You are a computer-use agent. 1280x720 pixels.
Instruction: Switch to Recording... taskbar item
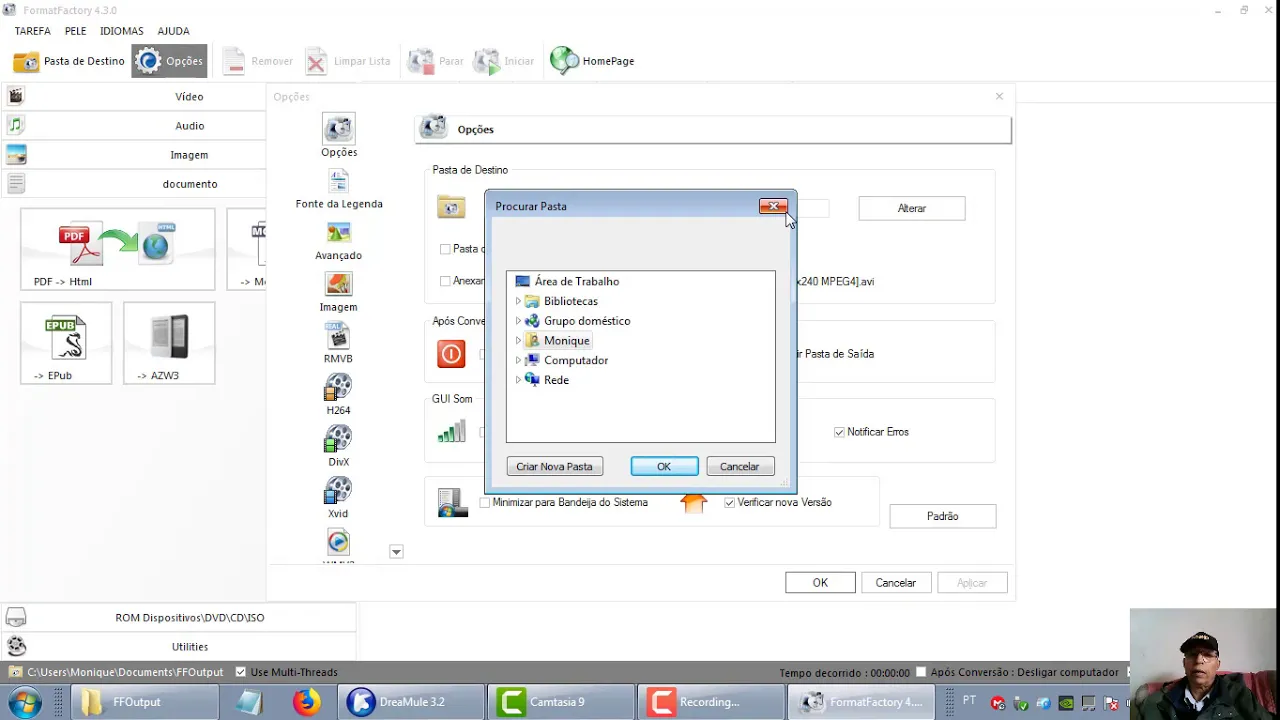pyautogui.click(x=711, y=702)
